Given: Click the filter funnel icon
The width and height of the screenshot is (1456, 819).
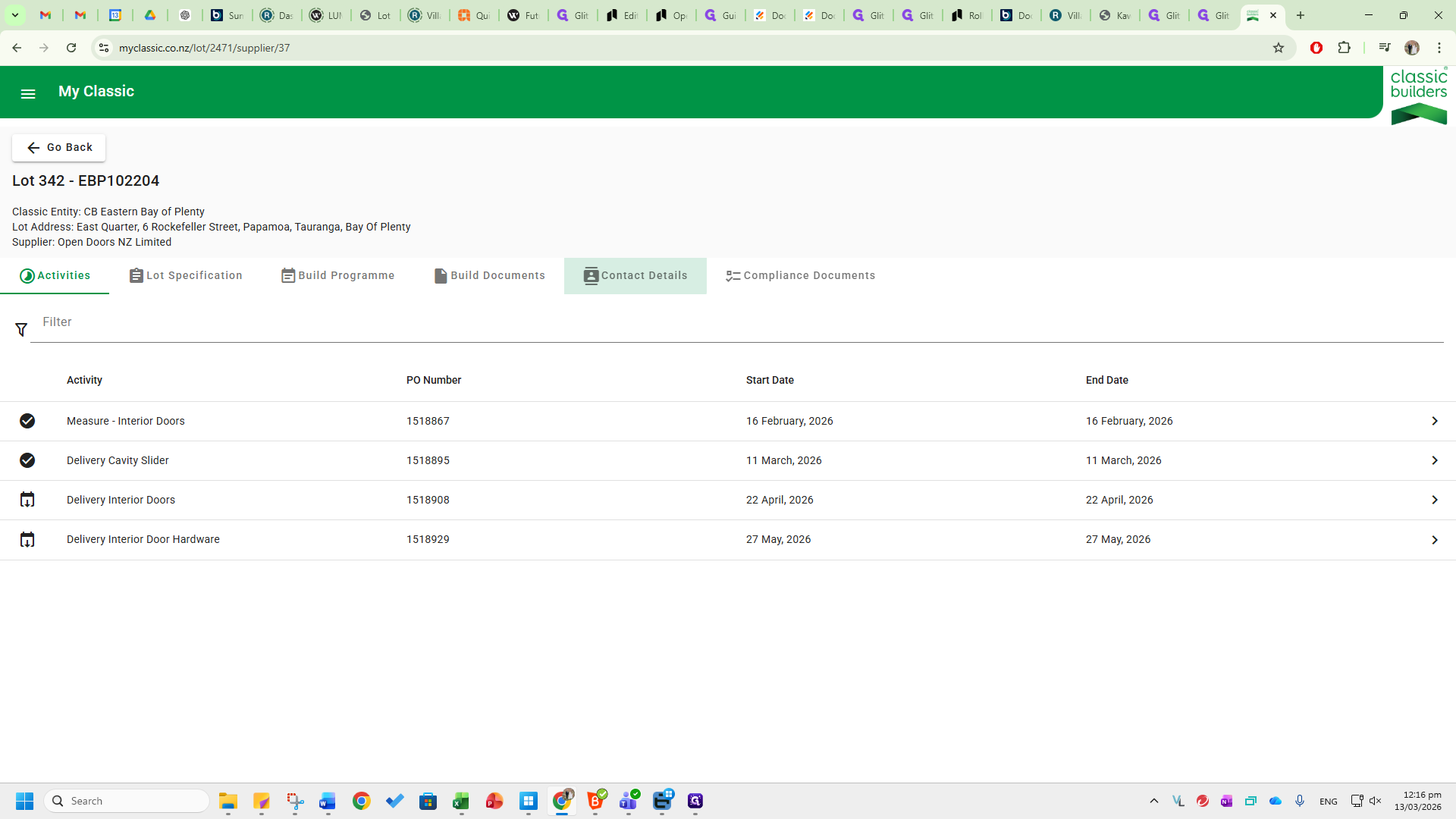Looking at the screenshot, I should [x=21, y=330].
